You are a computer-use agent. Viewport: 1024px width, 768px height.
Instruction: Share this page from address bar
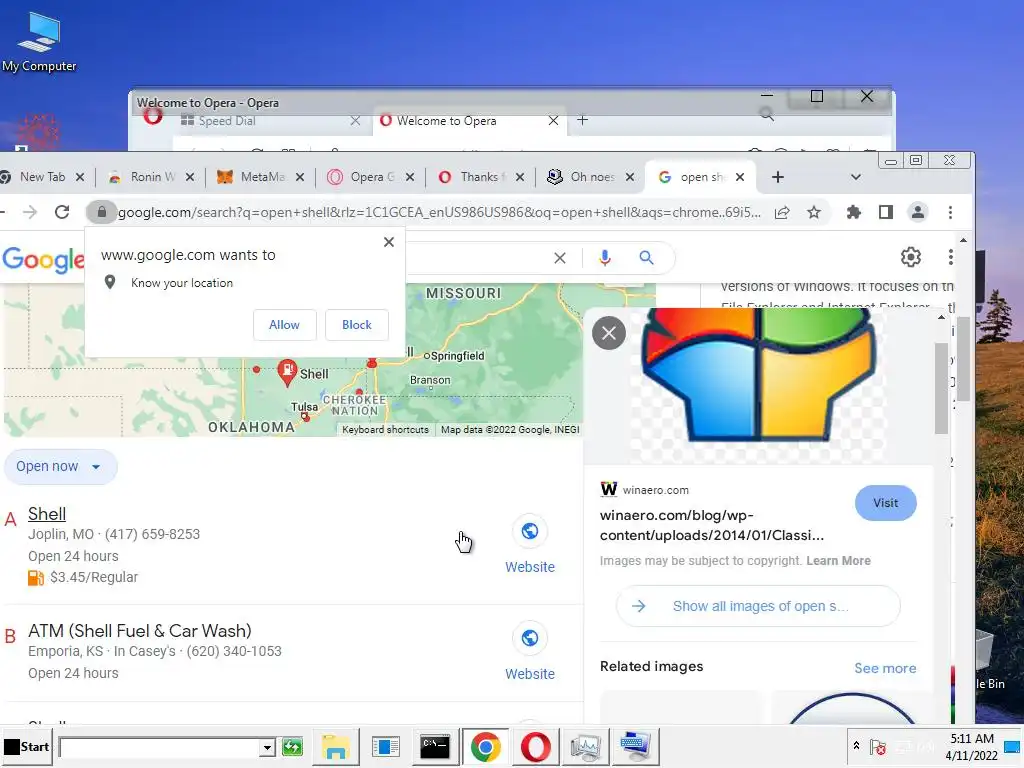pos(782,212)
